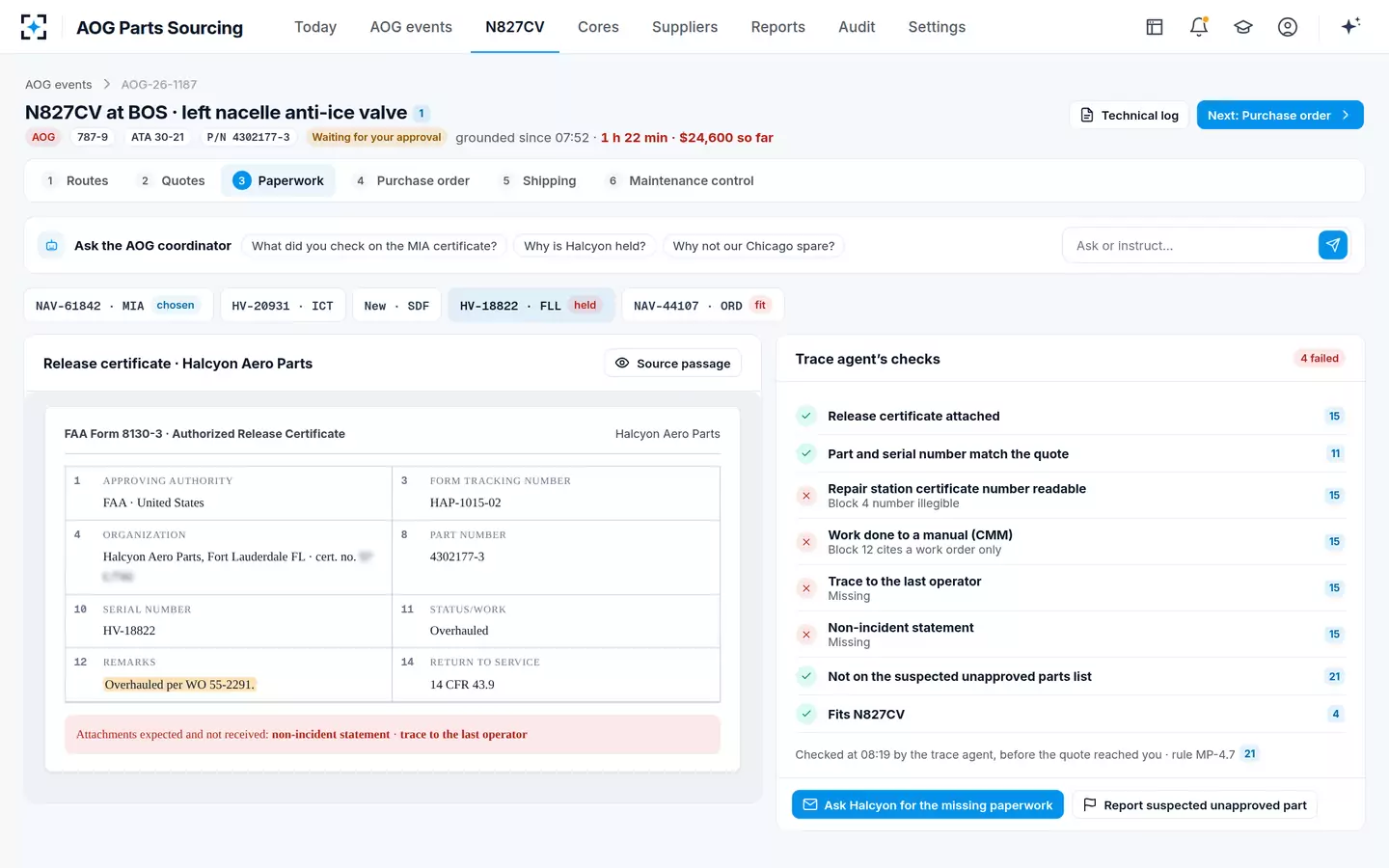Click the sparkle AI assistant icon
1389x868 pixels.
tap(1350, 26)
